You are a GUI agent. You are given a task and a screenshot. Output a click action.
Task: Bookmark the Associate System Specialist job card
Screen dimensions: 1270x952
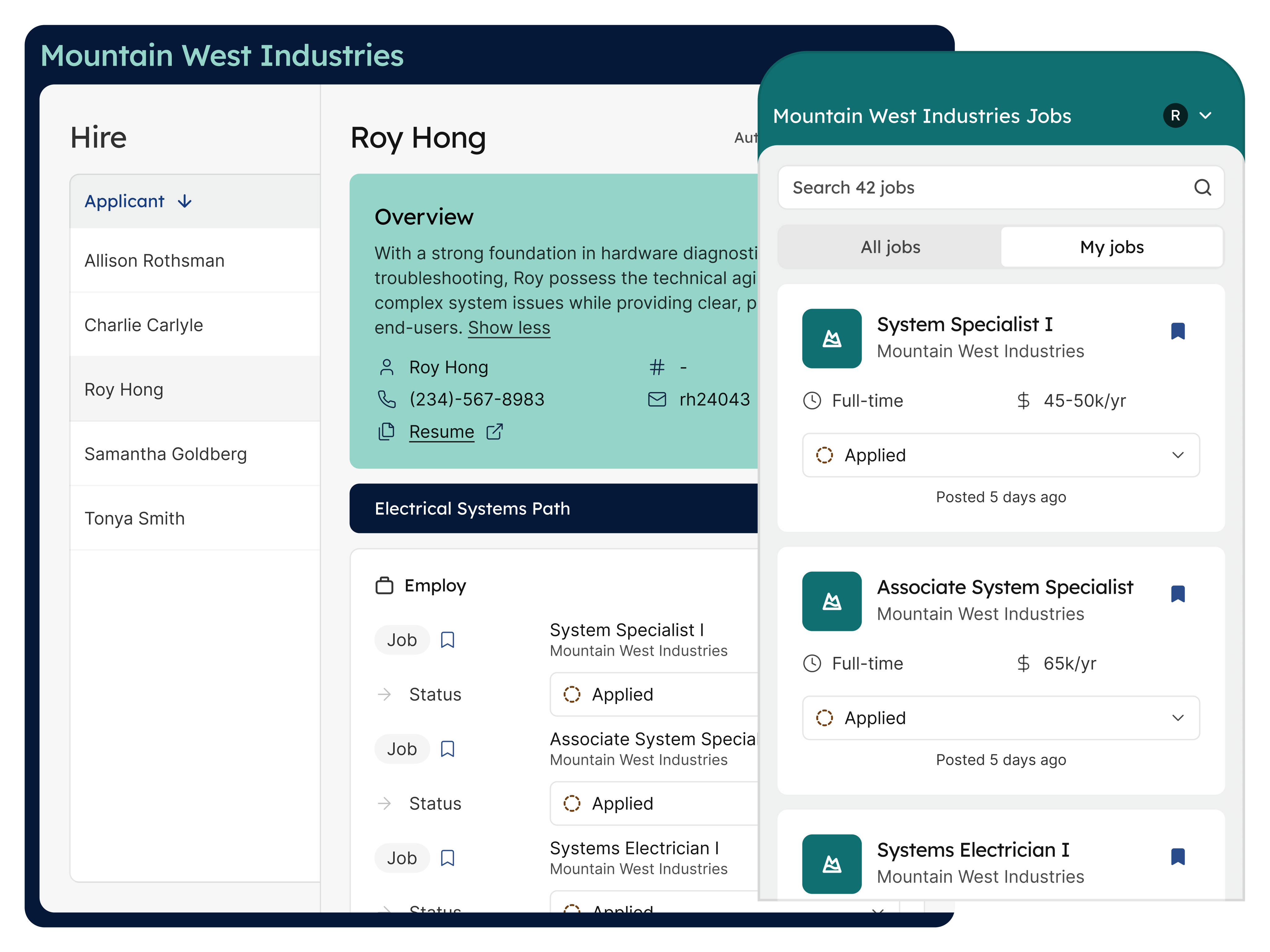pyautogui.click(x=1178, y=593)
